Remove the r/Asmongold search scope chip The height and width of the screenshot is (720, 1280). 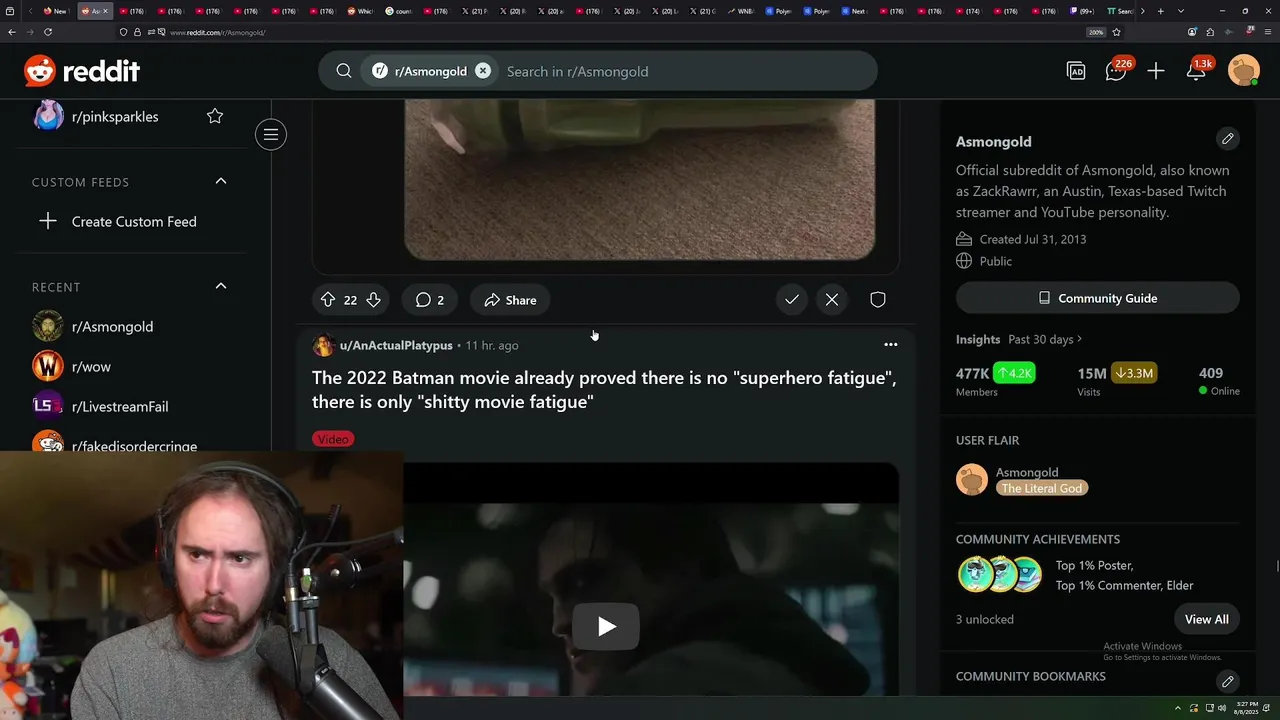(x=483, y=71)
